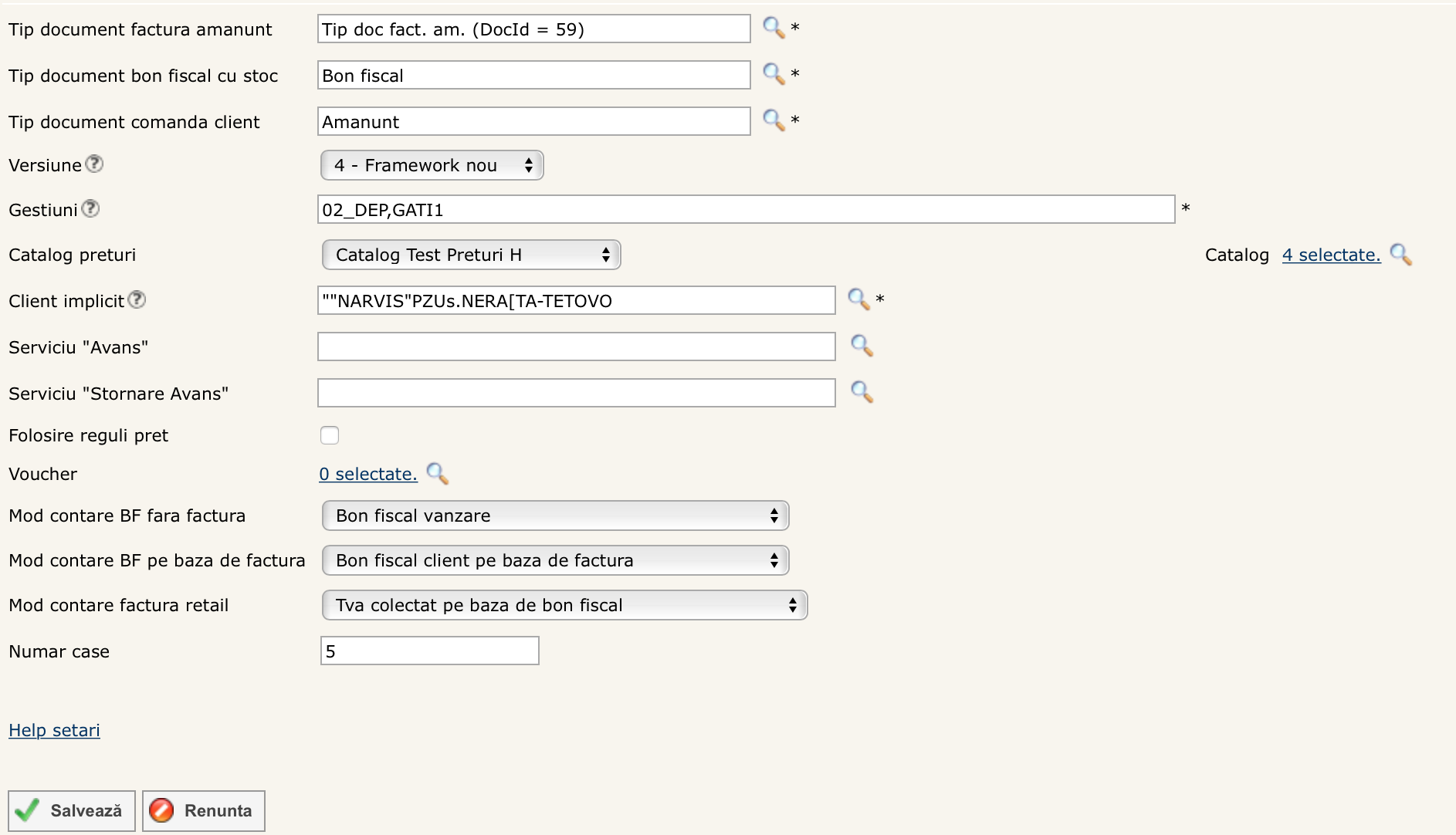The width and height of the screenshot is (1456, 835).
Task: Open Catalog preturi dropdown
Action: click(x=471, y=255)
